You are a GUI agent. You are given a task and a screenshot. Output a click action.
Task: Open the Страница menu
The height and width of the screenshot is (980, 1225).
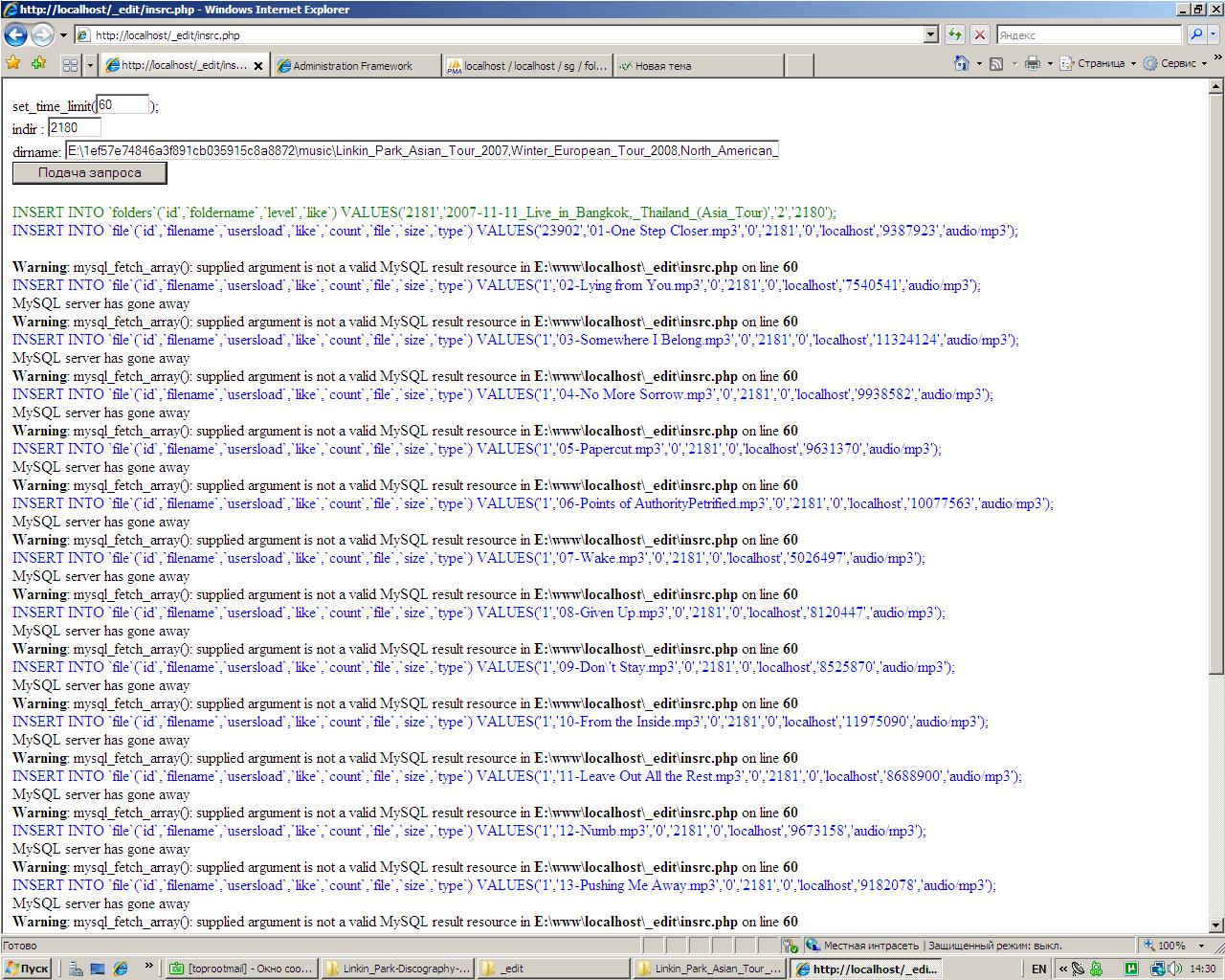tap(1097, 63)
